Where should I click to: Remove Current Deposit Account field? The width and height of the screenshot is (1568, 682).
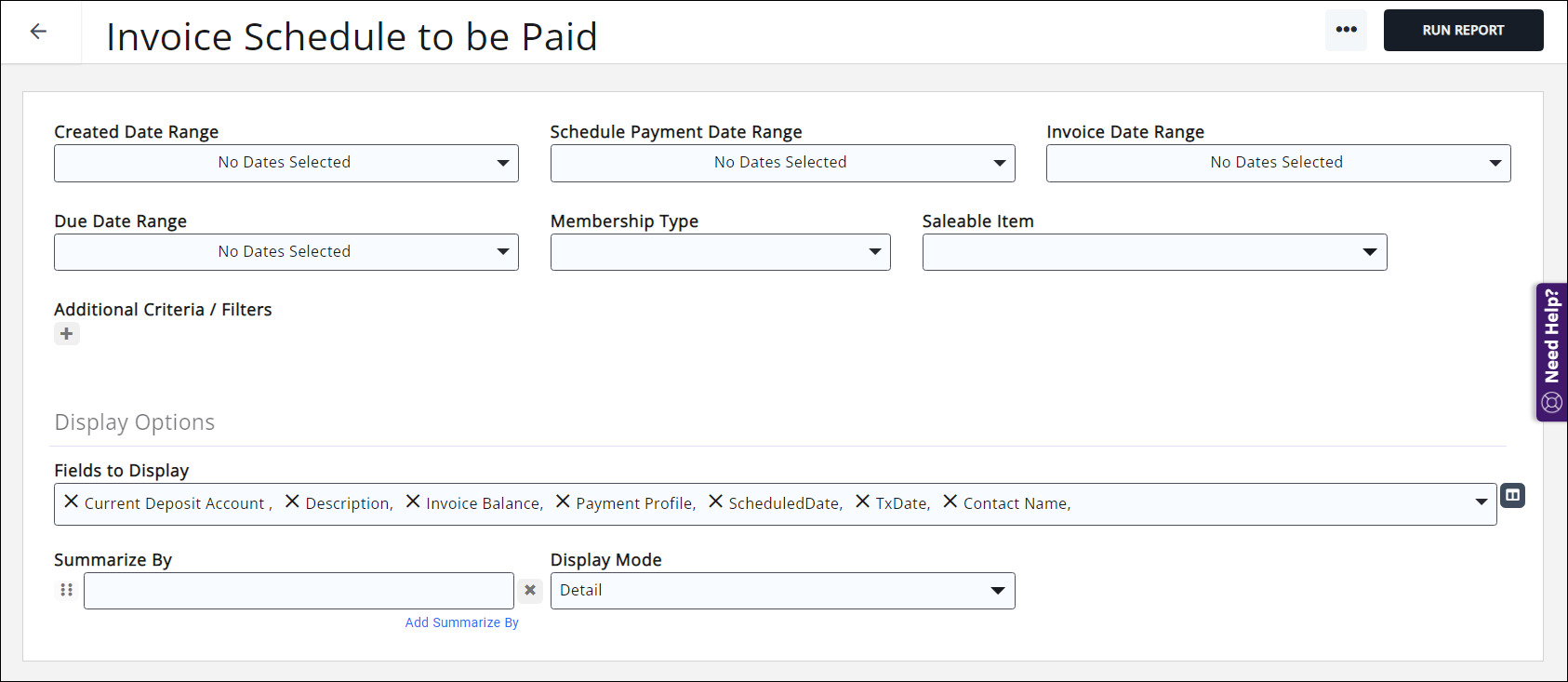(x=71, y=501)
